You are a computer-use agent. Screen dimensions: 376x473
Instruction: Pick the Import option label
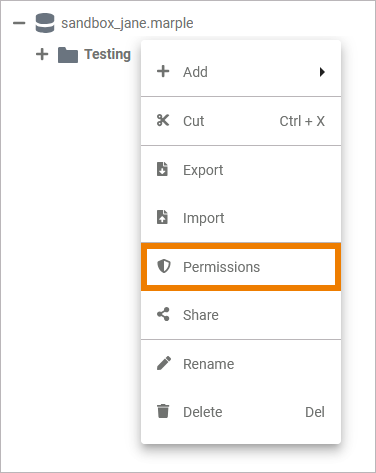(x=203, y=219)
